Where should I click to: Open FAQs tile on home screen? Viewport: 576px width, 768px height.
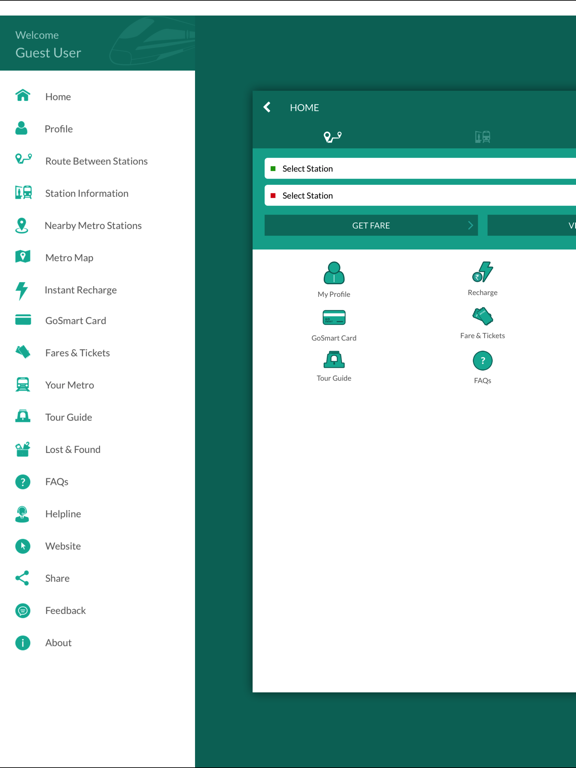[x=482, y=367]
